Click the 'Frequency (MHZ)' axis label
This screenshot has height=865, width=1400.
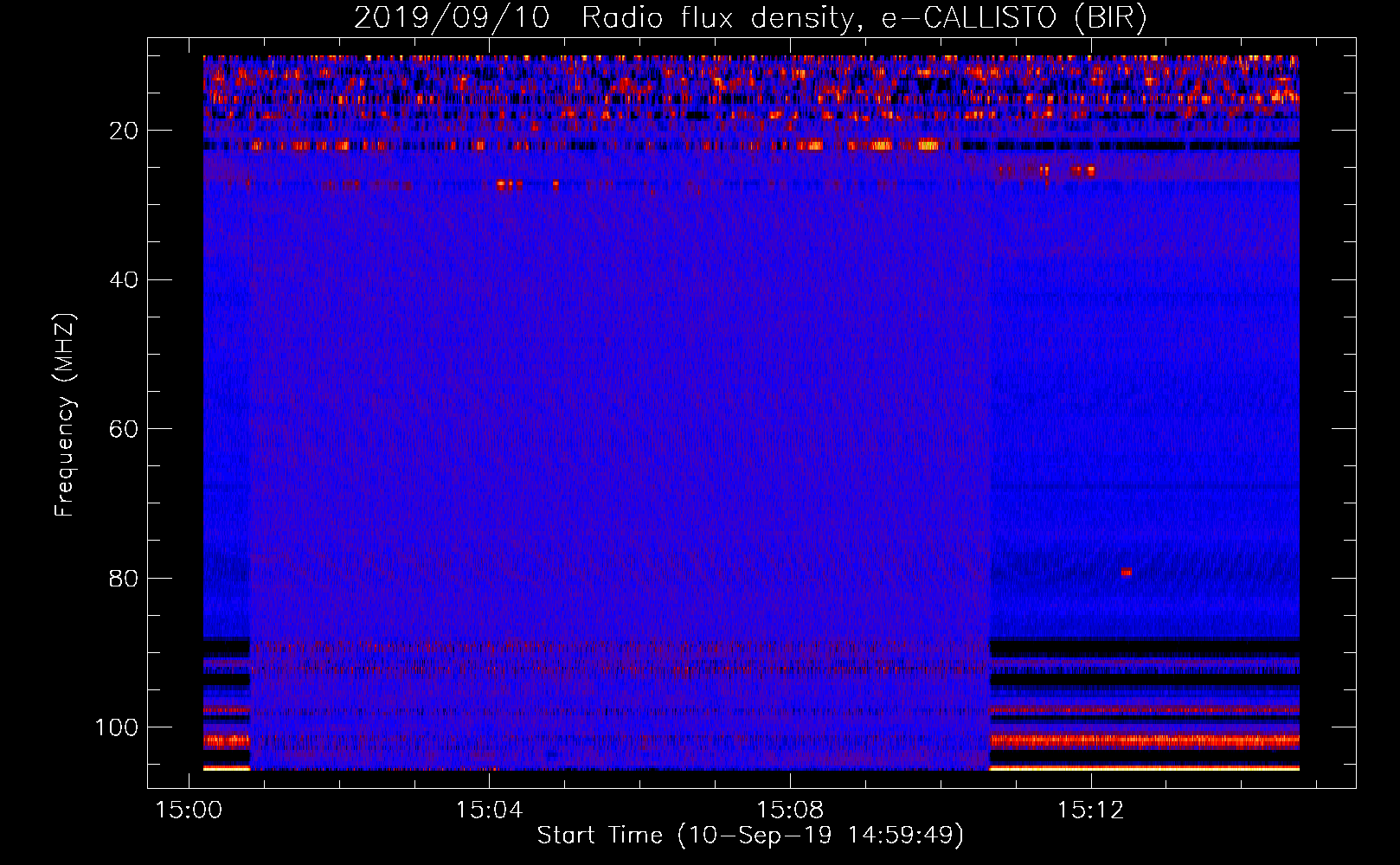(x=65, y=414)
